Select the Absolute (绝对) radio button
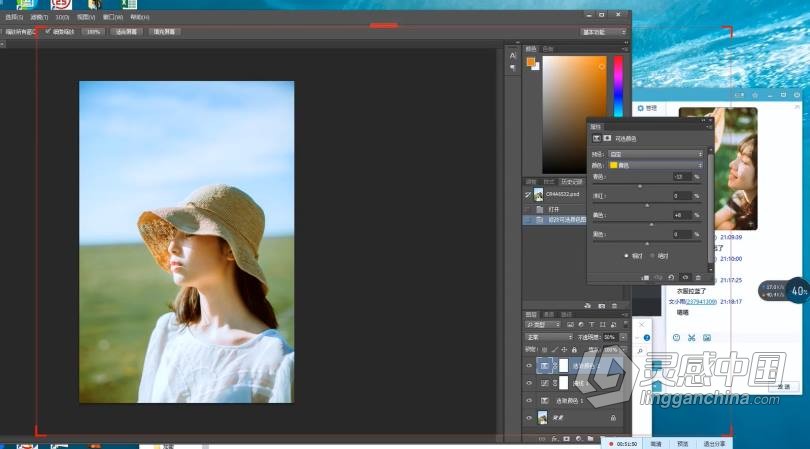The image size is (810, 449). pyautogui.click(x=652, y=256)
